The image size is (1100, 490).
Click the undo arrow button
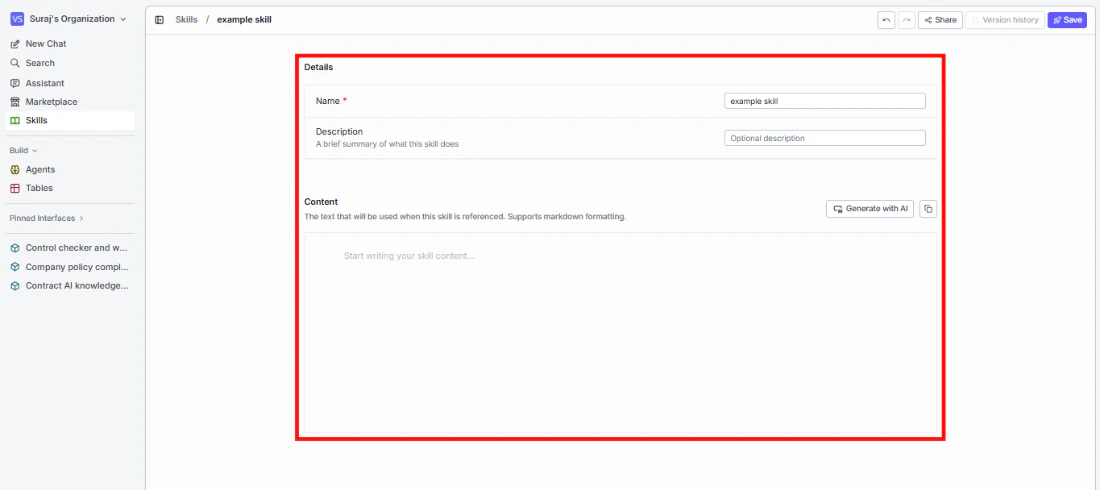[x=886, y=20]
